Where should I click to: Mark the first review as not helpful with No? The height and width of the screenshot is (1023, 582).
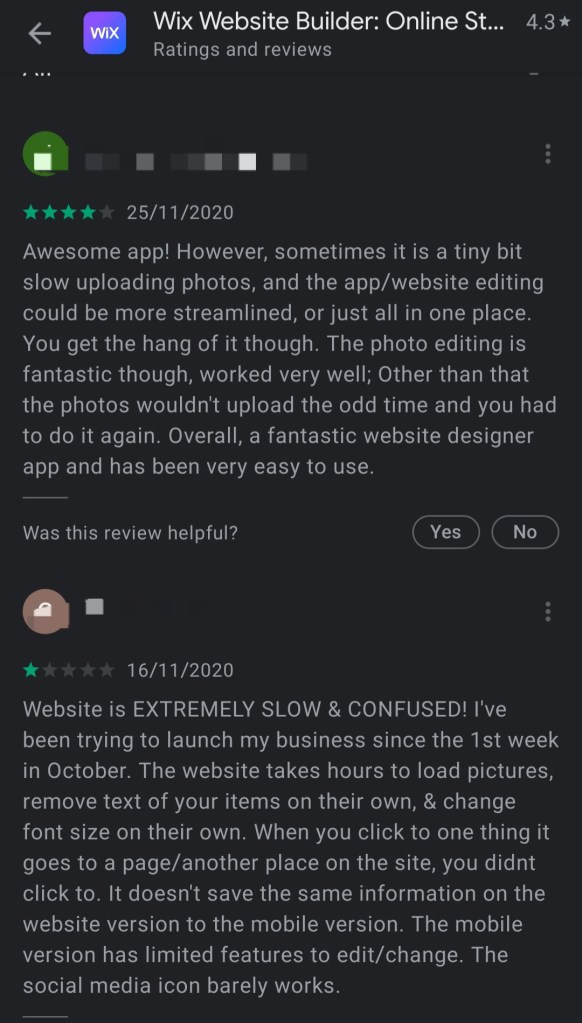pos(525,532)
